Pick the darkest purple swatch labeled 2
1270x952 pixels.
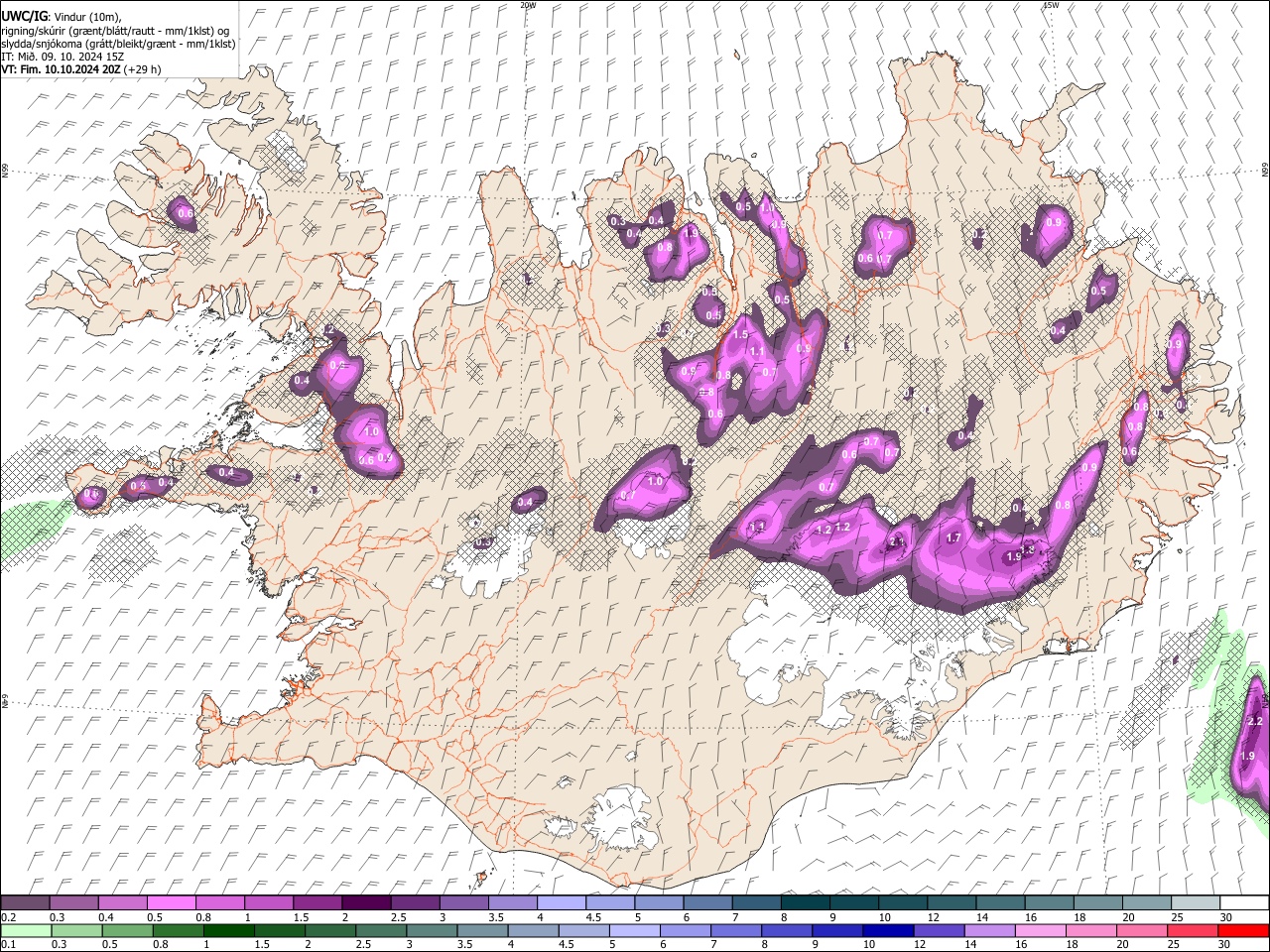point(365,903)
